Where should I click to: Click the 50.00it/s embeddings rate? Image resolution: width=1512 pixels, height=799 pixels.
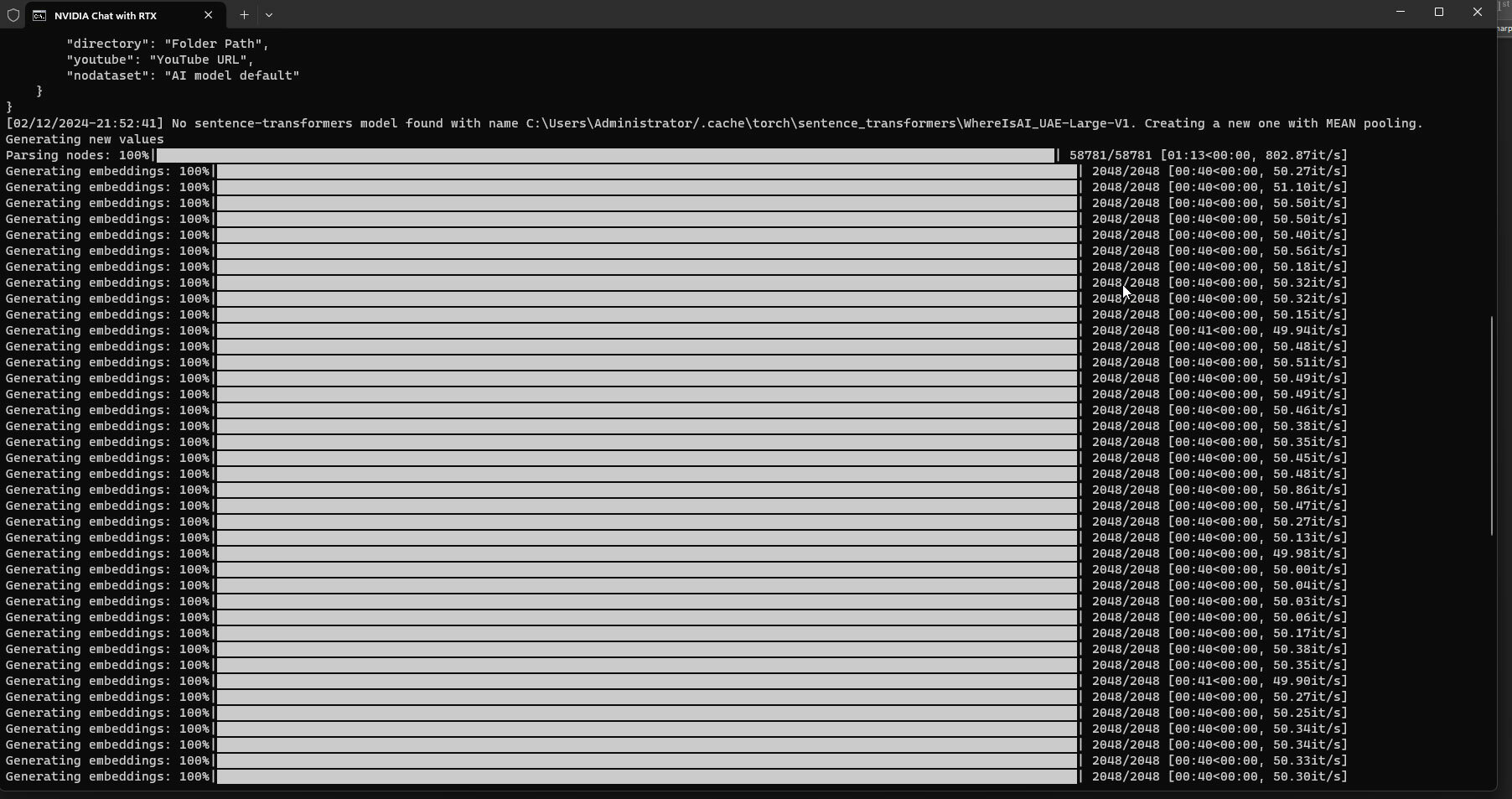[1307, 569]
